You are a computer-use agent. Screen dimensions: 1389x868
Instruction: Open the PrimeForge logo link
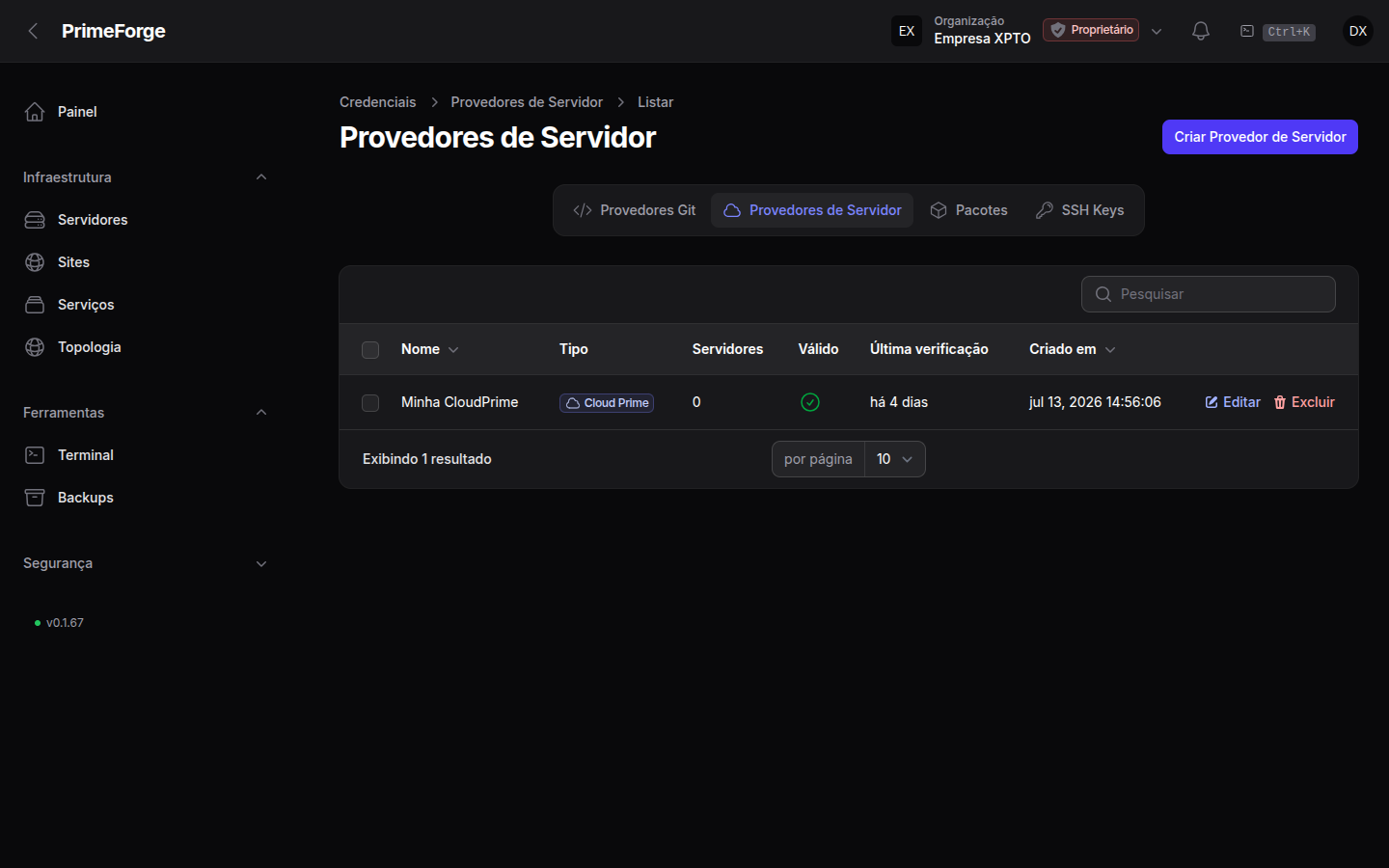113,31
